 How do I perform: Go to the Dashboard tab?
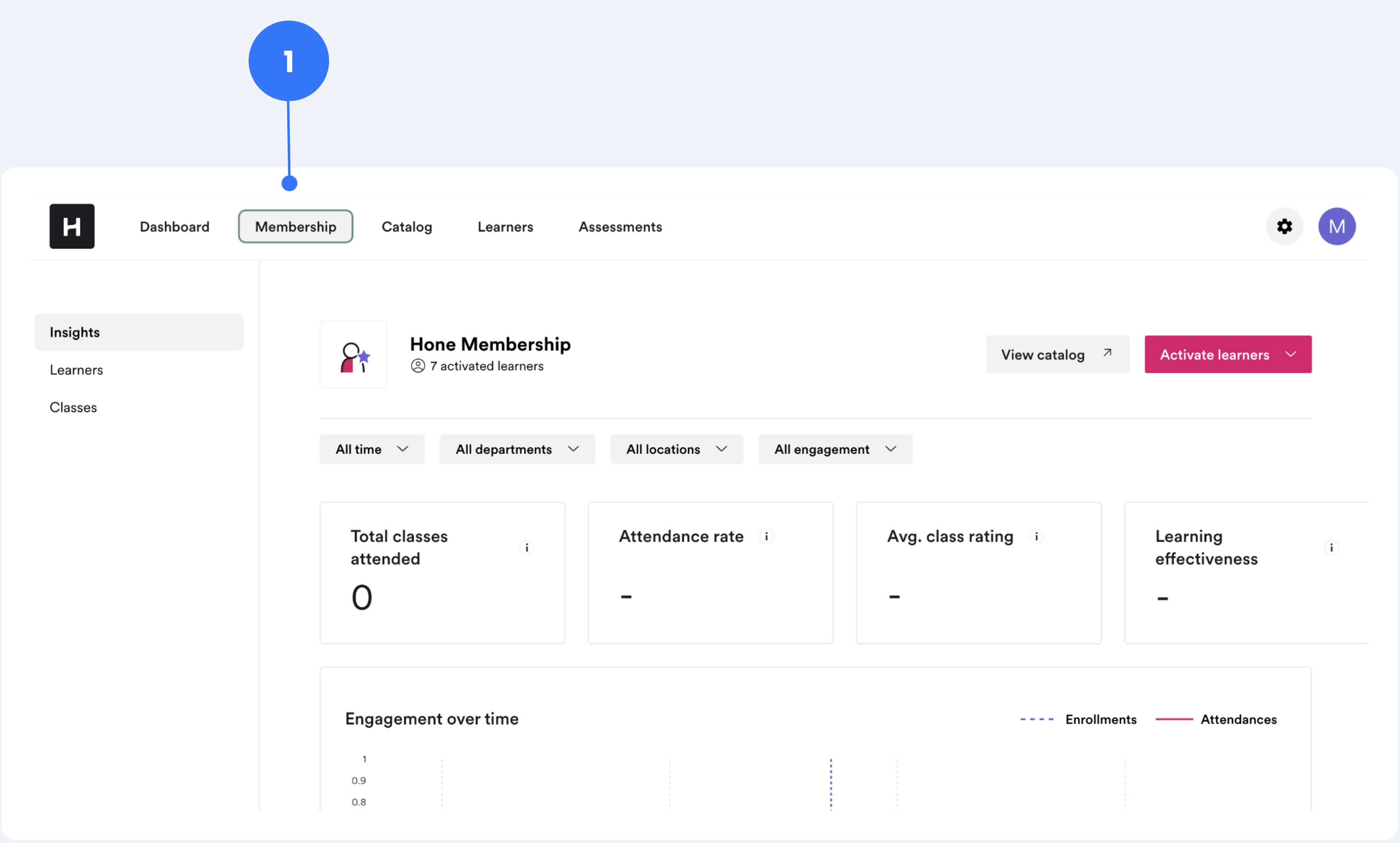pyautogui.click(x=174, y=227)
